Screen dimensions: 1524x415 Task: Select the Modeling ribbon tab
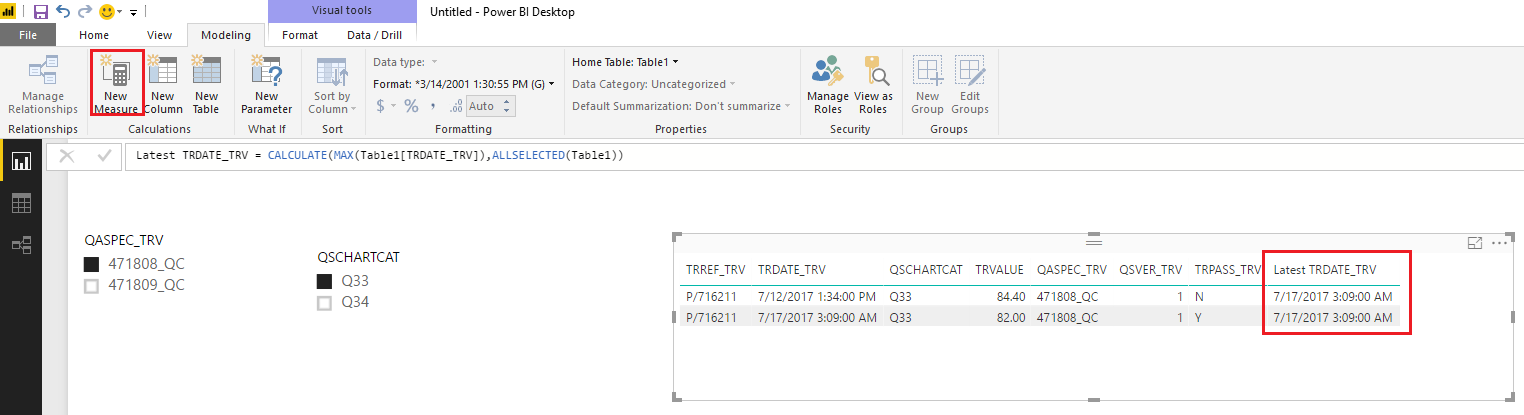coord(226,35)
